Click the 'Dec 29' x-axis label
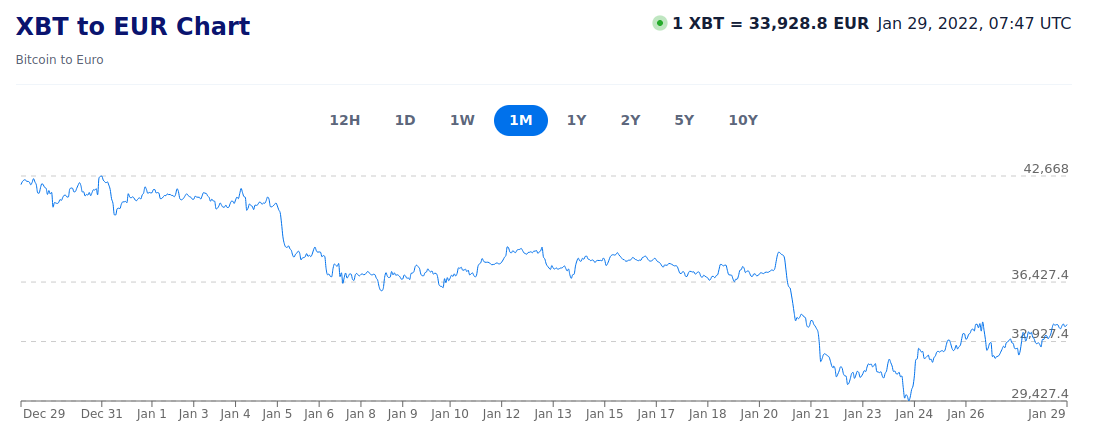Screen dimensions: 1097x443 click(44, 414)
